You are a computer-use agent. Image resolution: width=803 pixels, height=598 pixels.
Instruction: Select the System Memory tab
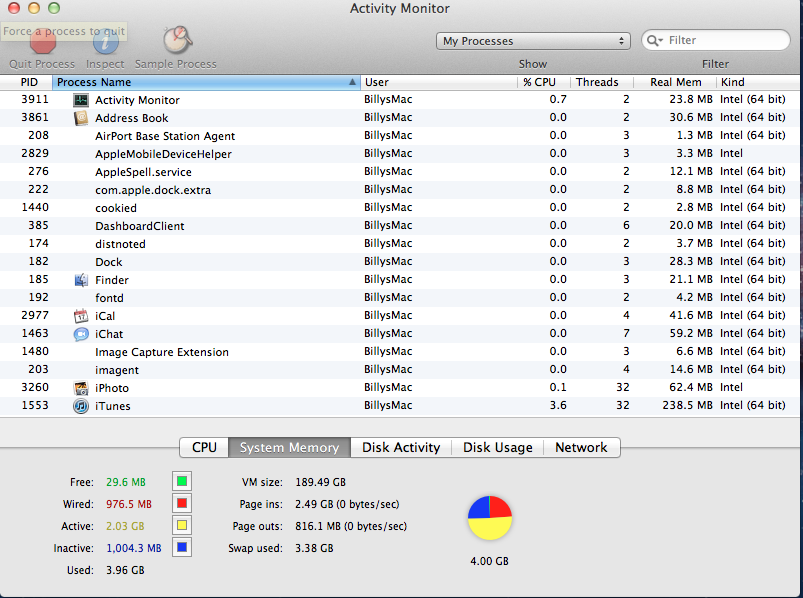[289, 447]
